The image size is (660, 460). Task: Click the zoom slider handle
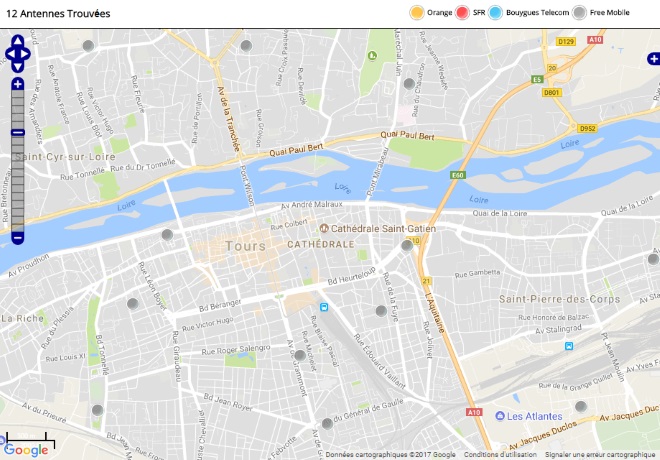18,133
